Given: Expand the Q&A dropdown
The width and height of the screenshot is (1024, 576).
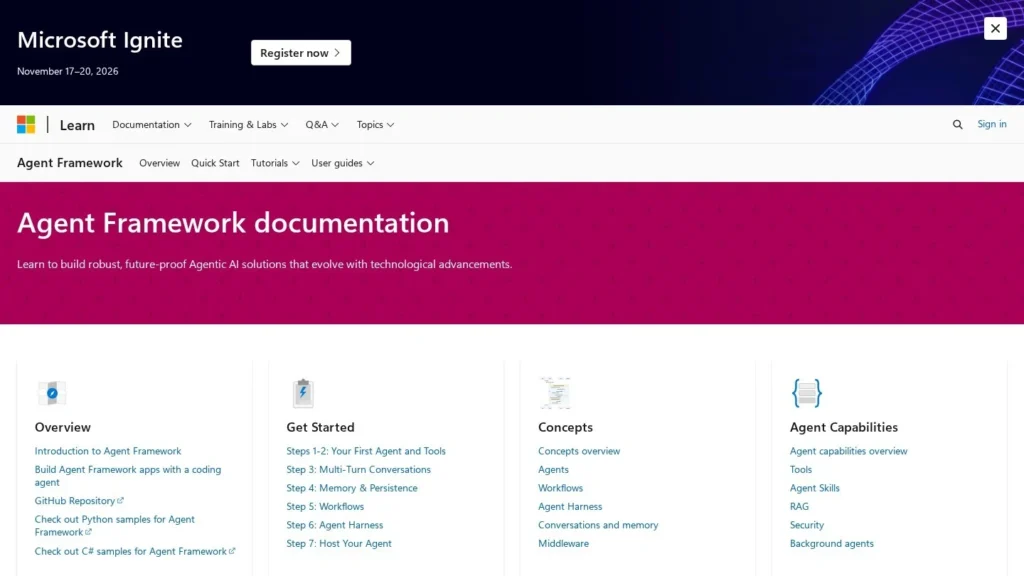Looking at the screenshot, I should click(322, 124).
